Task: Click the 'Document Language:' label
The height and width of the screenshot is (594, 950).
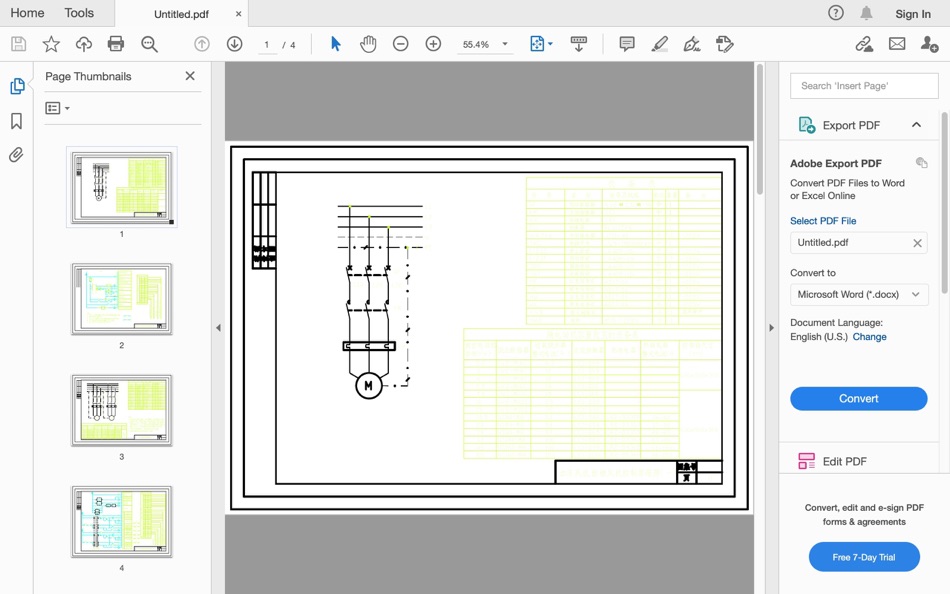Action: [836, 323]
